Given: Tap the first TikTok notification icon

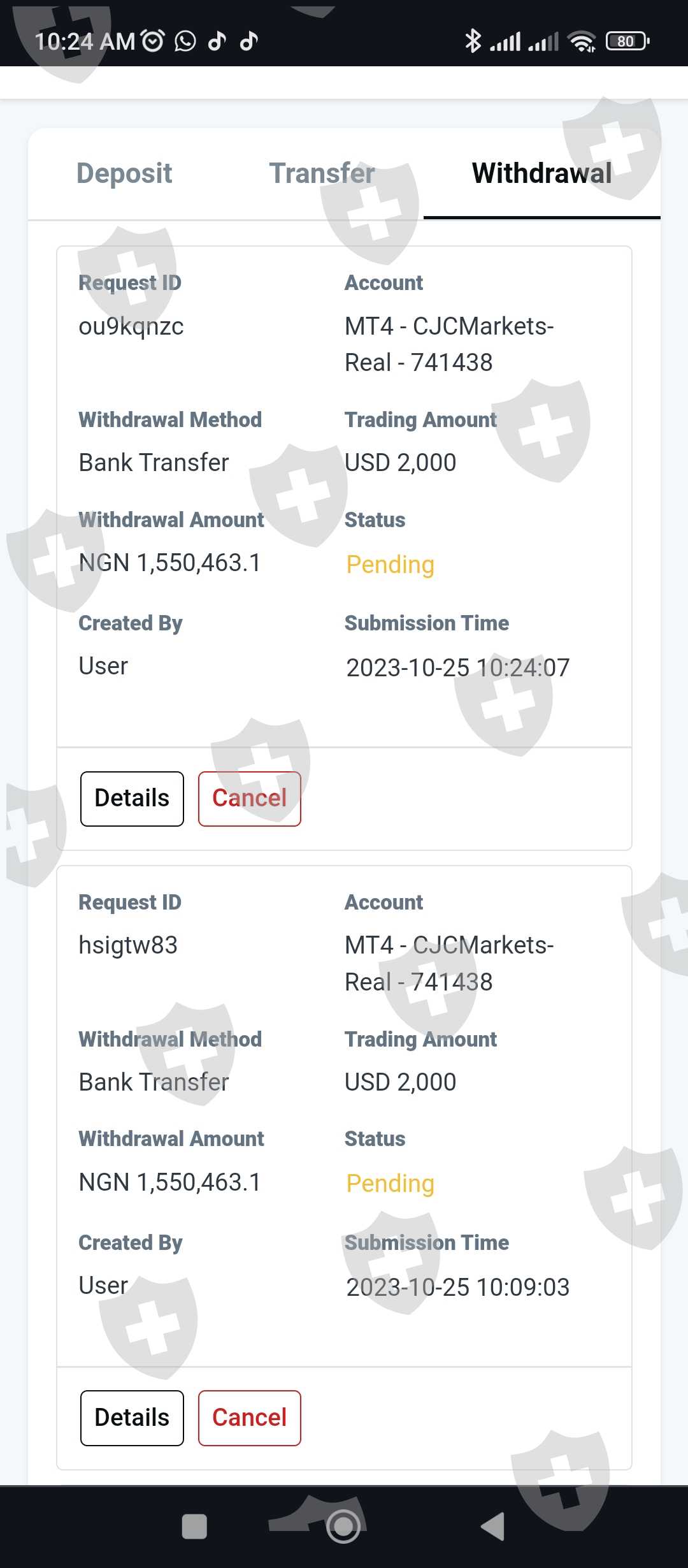Looking at the screenshot, I should tap(217, 41).
